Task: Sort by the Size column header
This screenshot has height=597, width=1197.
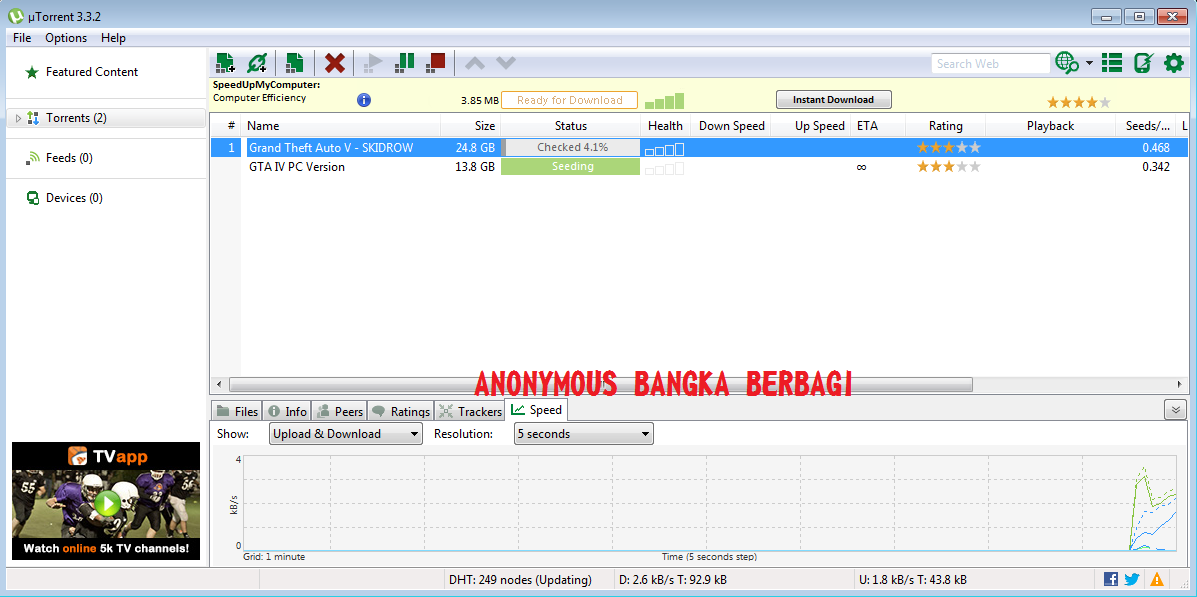Action: (x=470, y=126)
